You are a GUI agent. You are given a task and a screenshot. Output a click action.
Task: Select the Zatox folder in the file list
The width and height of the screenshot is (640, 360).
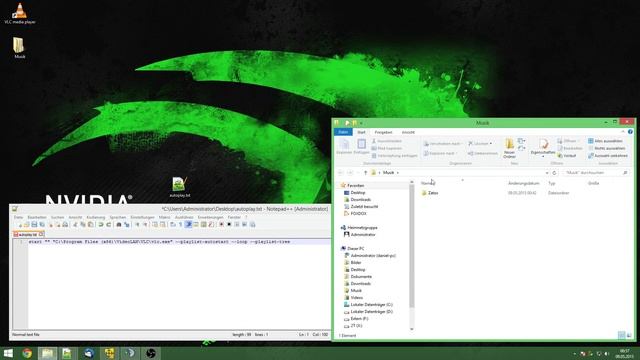pos(430,193)
